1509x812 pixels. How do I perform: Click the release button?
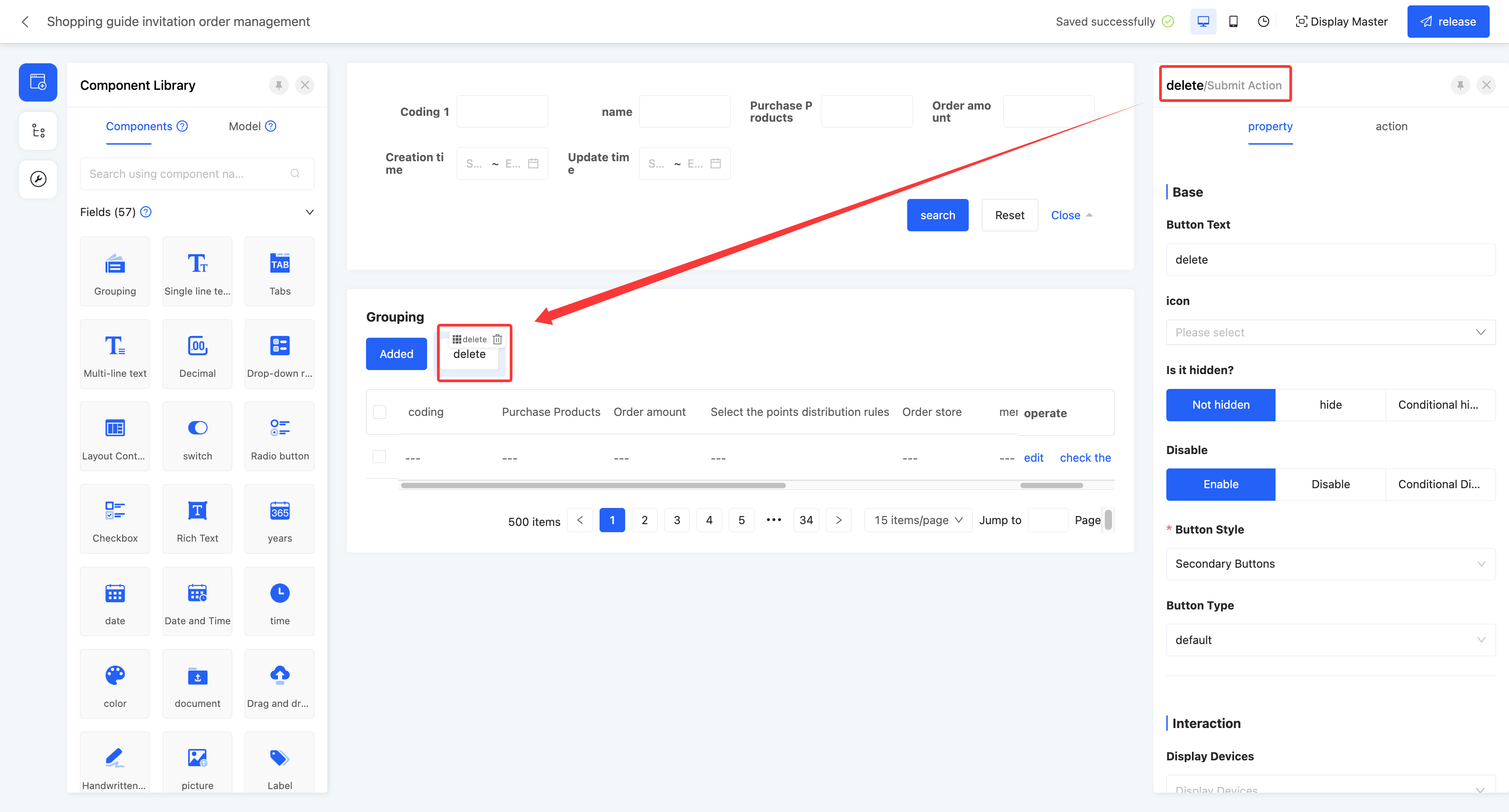[1447, 22]
